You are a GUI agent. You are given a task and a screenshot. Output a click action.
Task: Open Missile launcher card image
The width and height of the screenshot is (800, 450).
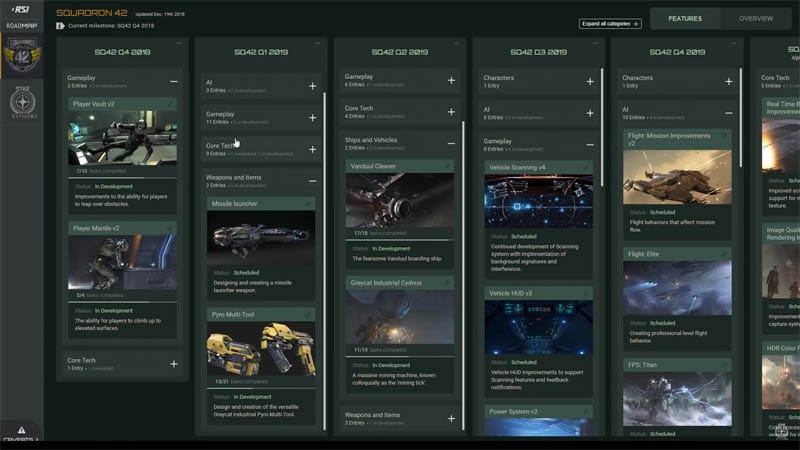(261, 237)
